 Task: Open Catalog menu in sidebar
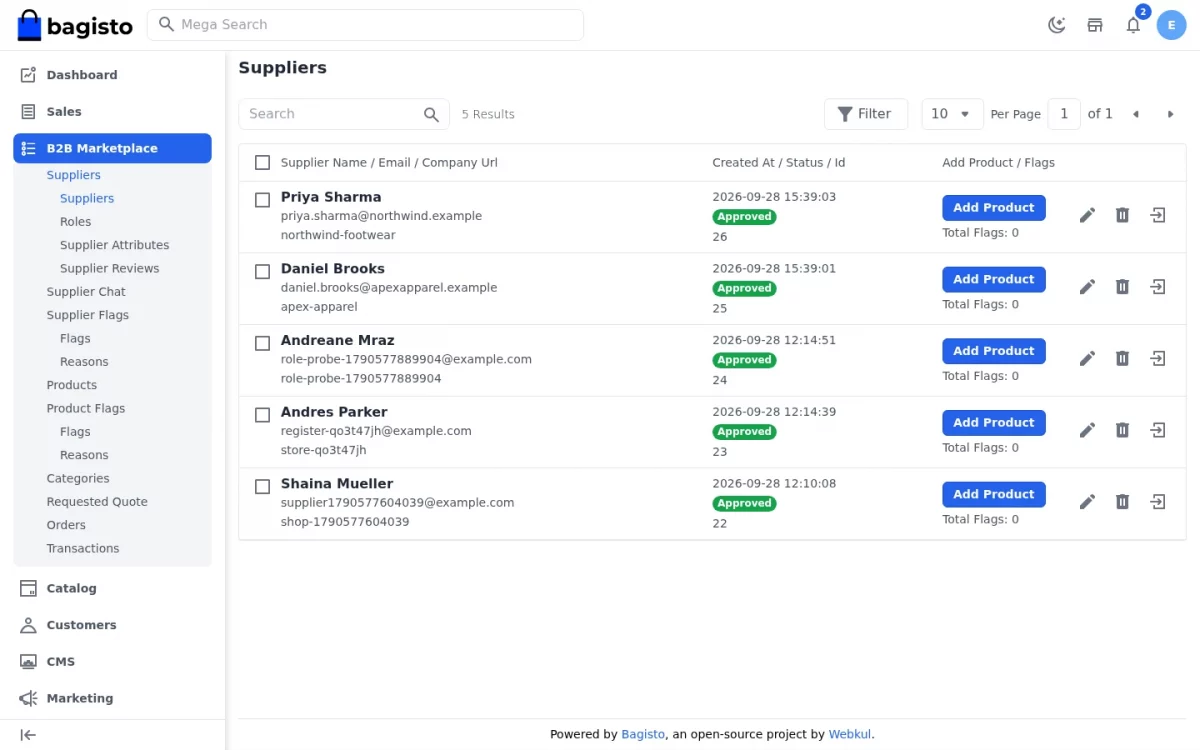[x=112, y=588]
